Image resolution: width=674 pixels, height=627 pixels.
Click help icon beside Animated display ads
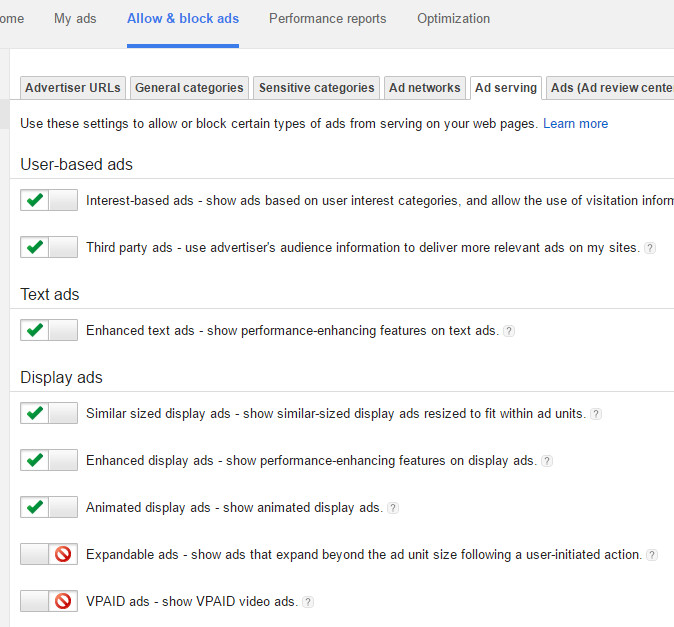pos(393,508)
